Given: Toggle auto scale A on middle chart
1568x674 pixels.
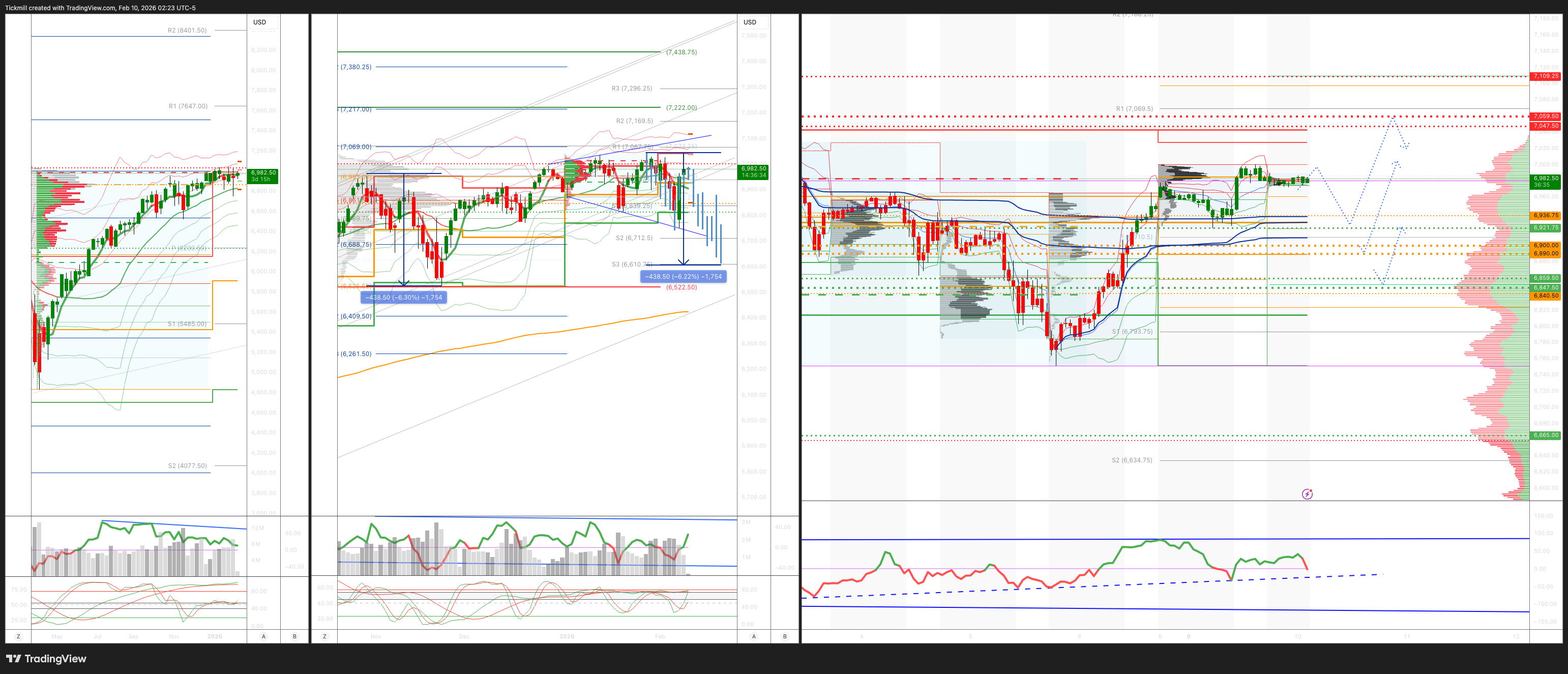Looking at the screenshot, I should click(754, 636).
